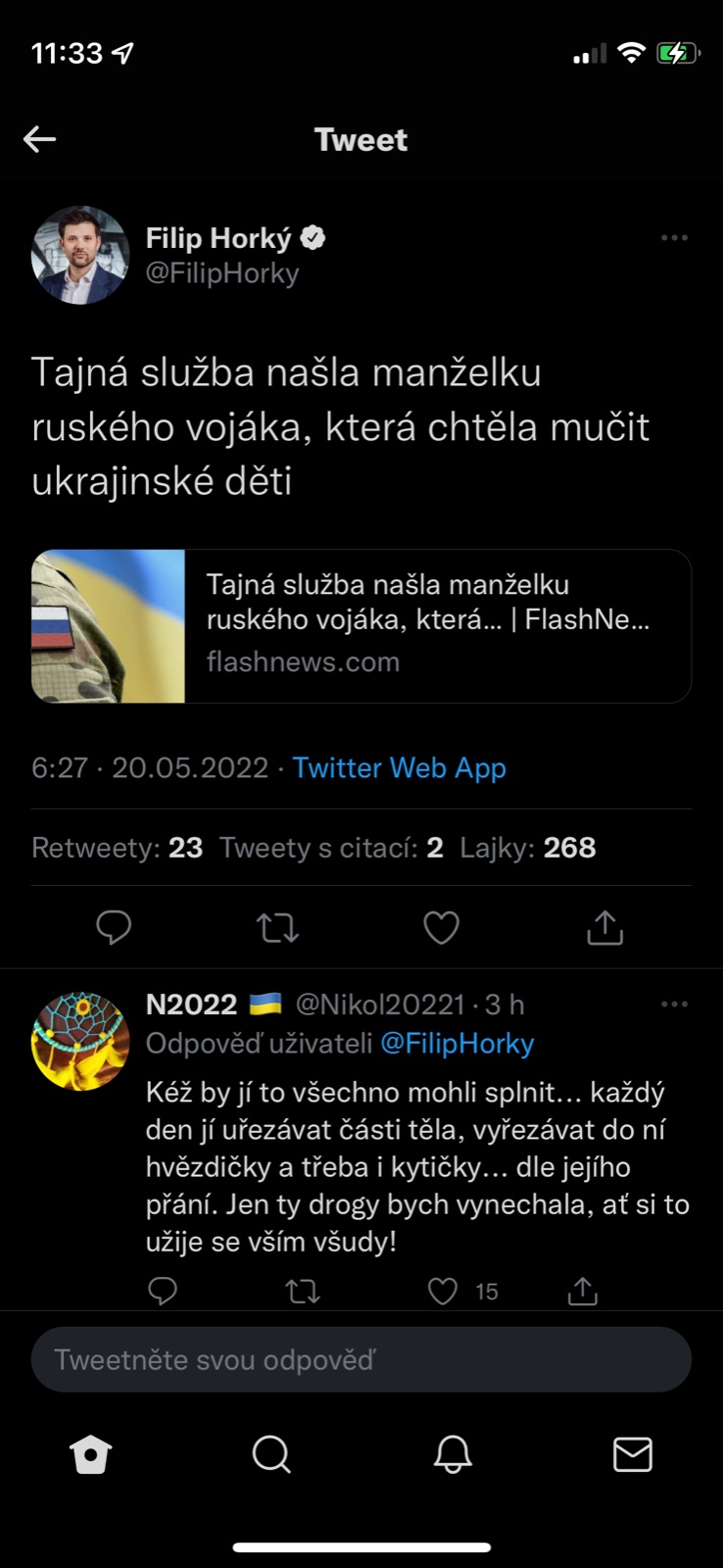Tap the Twitter Web App link
The image size is (723, 1568).
click(399, 767)
